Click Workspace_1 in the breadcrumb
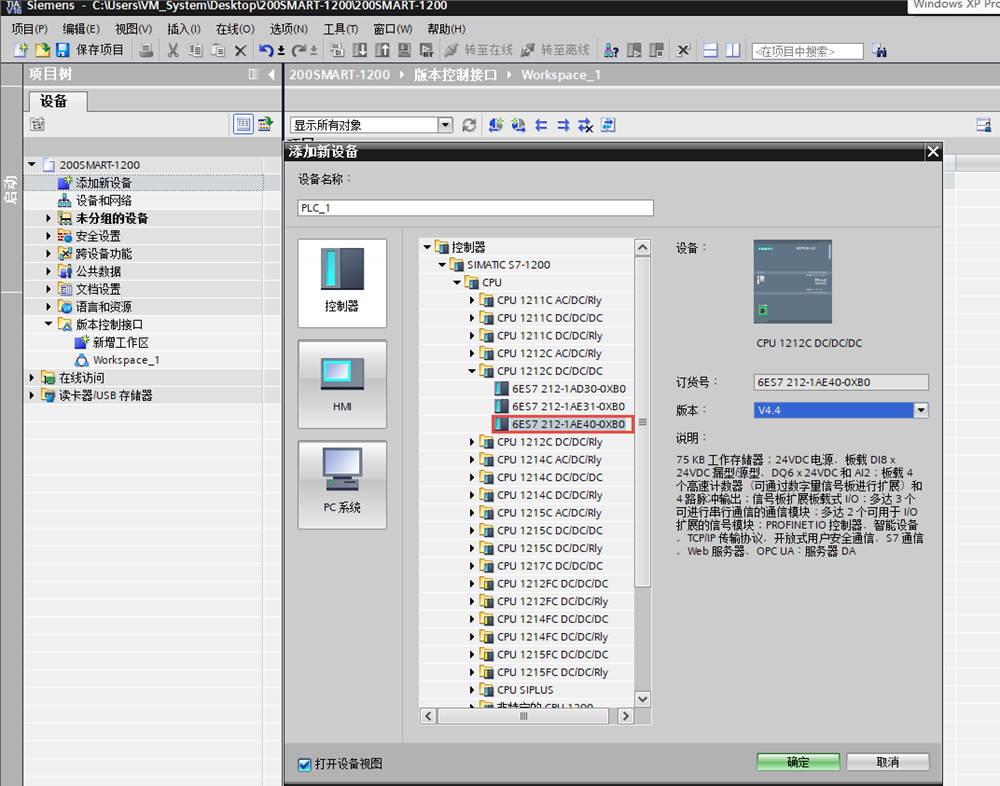Screen dimensions: 1000x786 click(561, 75)
